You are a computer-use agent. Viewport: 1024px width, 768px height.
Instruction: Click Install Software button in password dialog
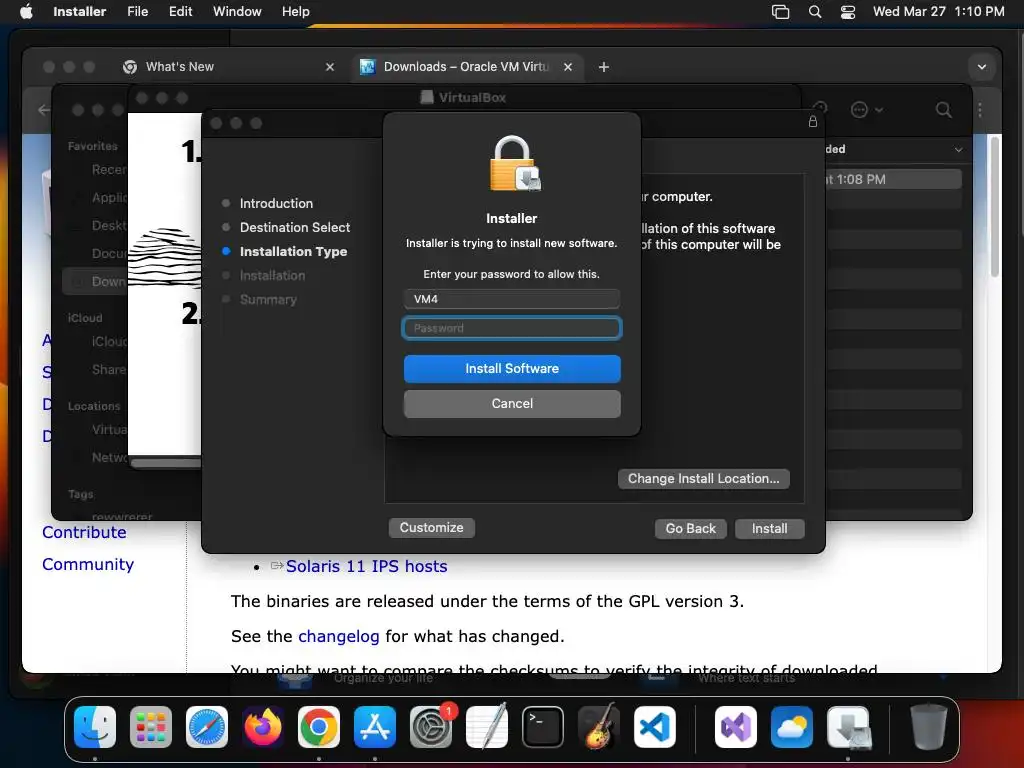[x=512, y=368]
